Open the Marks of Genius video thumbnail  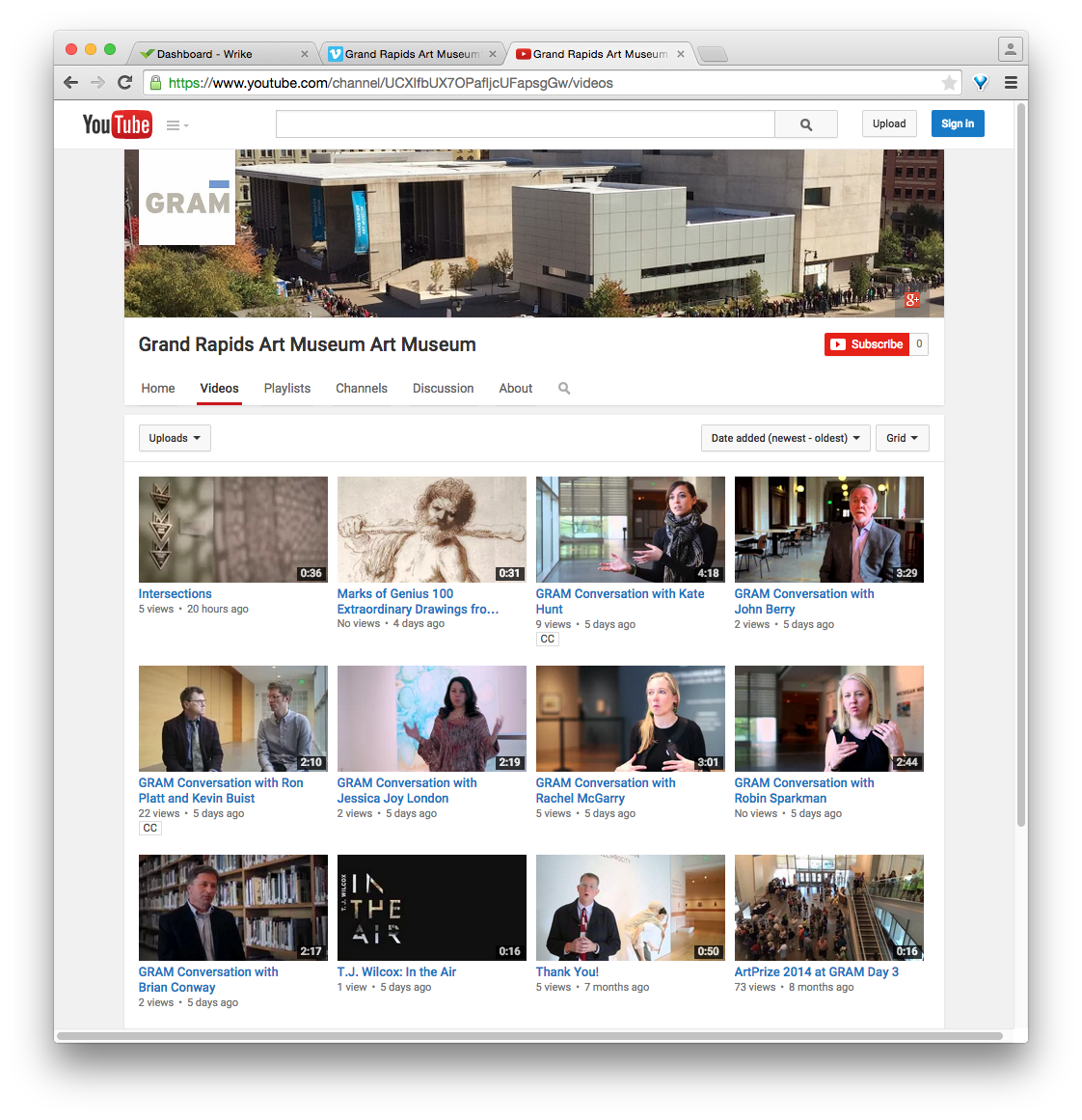[x=431, y=530]
